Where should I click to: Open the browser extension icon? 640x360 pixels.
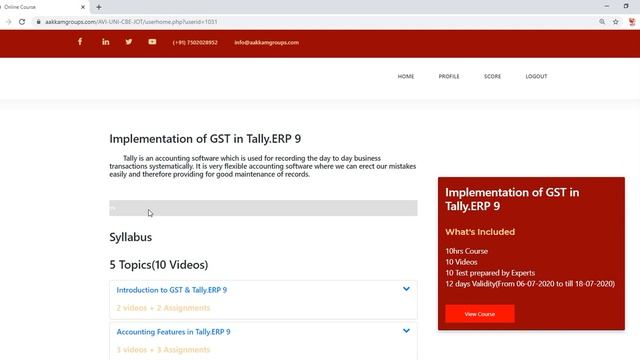pyautogui.click(x=632, y=22)
